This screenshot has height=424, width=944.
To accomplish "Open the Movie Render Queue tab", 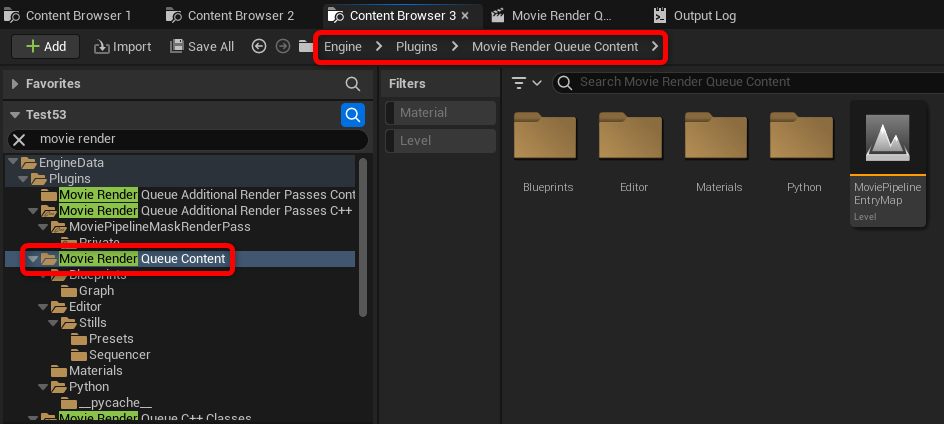I will pyautogui.click(x=551, y=16).
